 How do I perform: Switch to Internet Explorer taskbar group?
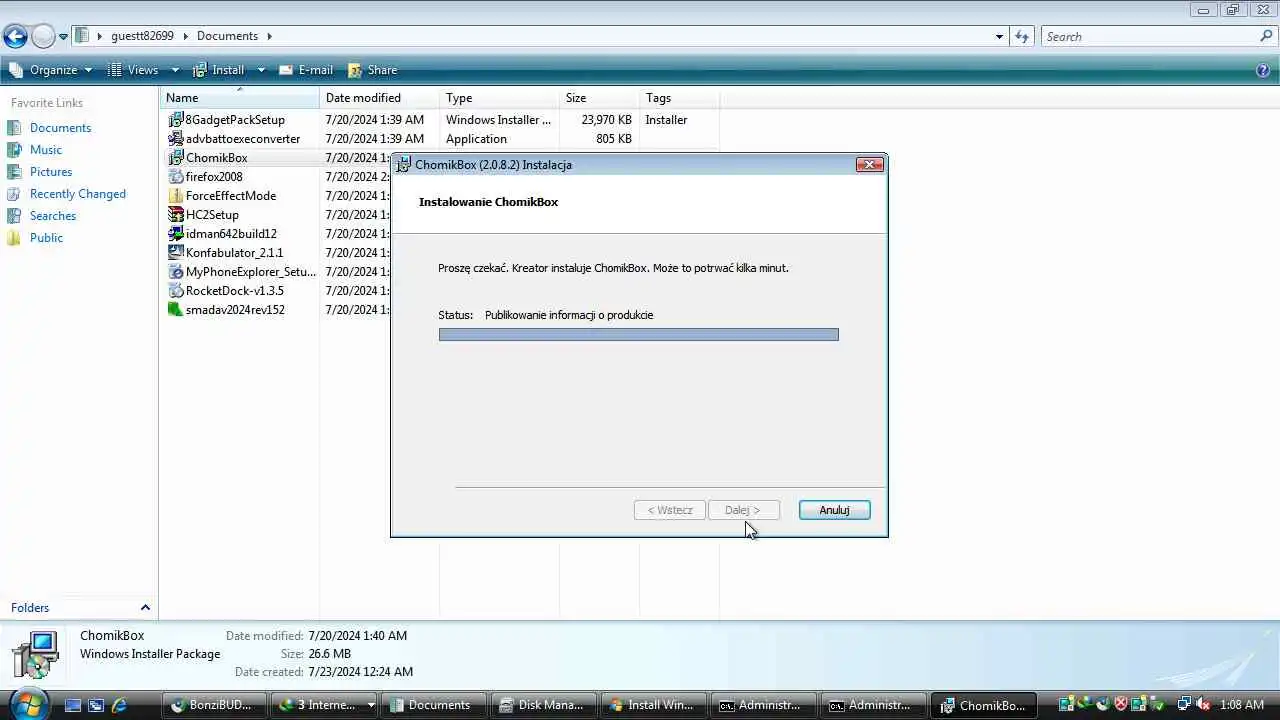[325, 705]
